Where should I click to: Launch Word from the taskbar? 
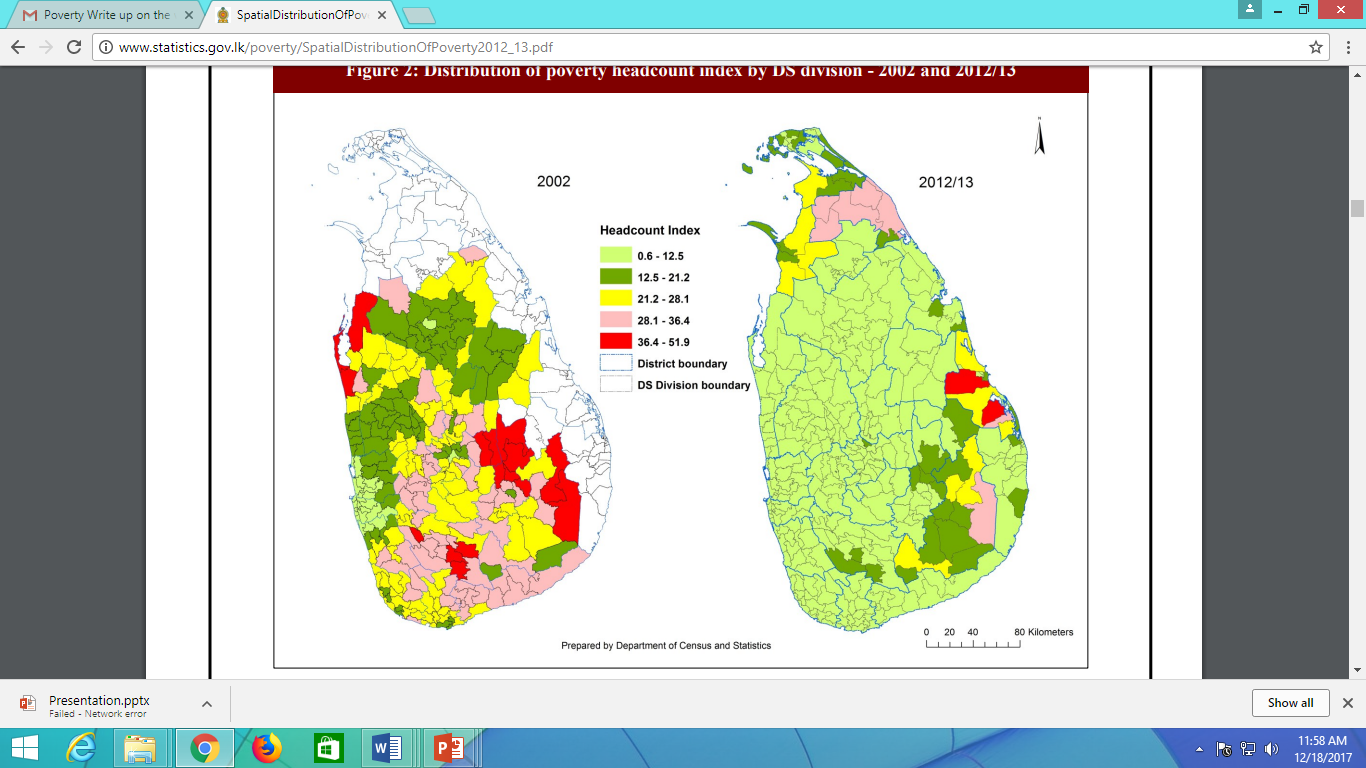[x=386, y=748]
